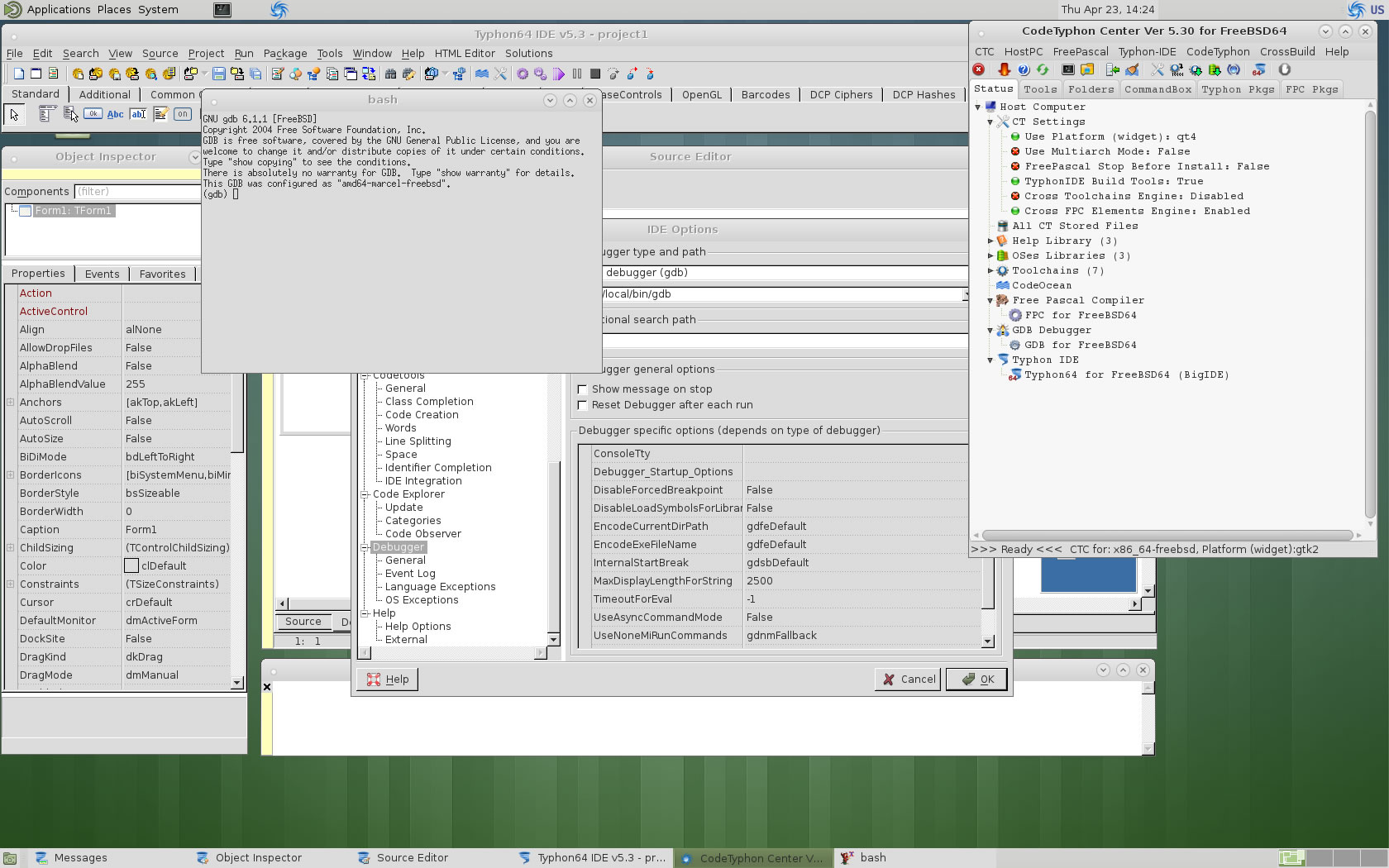Click the CodeTyphon Center horizontal scrollbar
Screen dimensions: 1389x868
click(x=1167, y=536)
